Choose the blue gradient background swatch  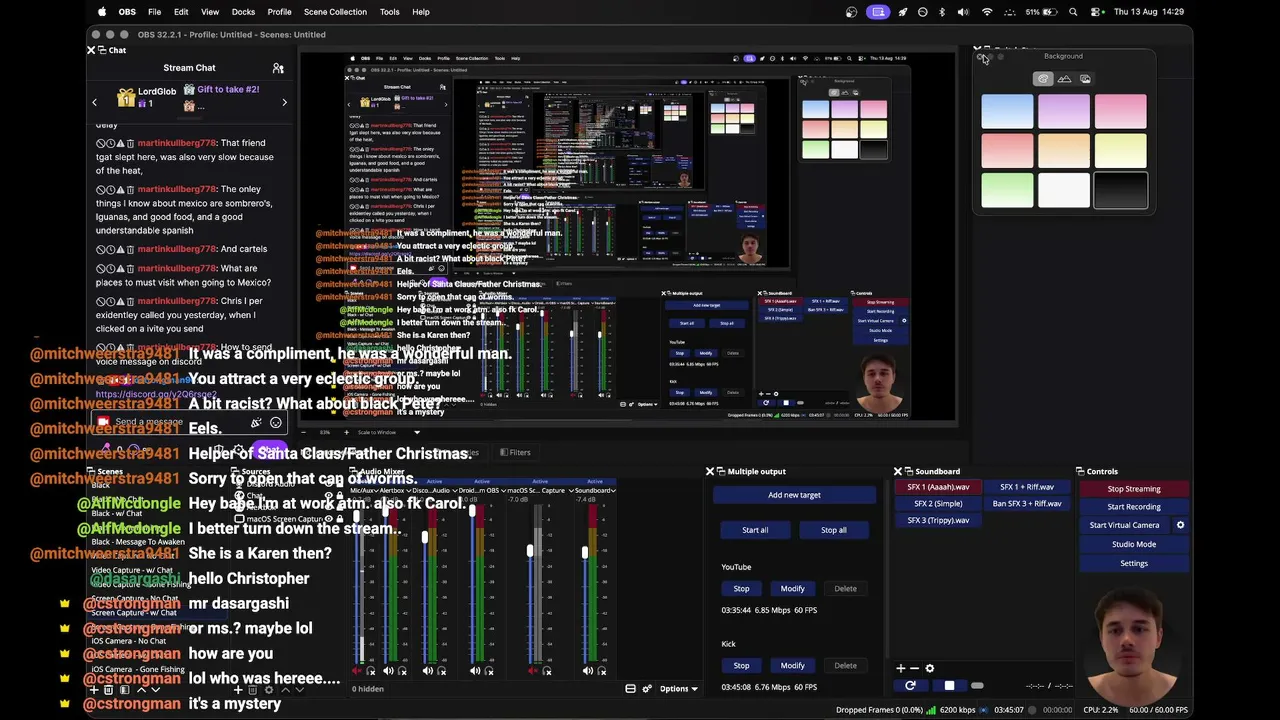pos(1007,112)
